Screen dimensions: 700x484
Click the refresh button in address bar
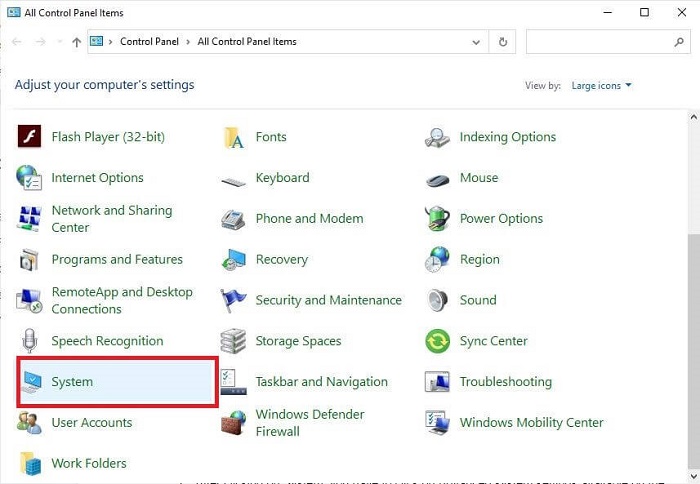[503, 42]
